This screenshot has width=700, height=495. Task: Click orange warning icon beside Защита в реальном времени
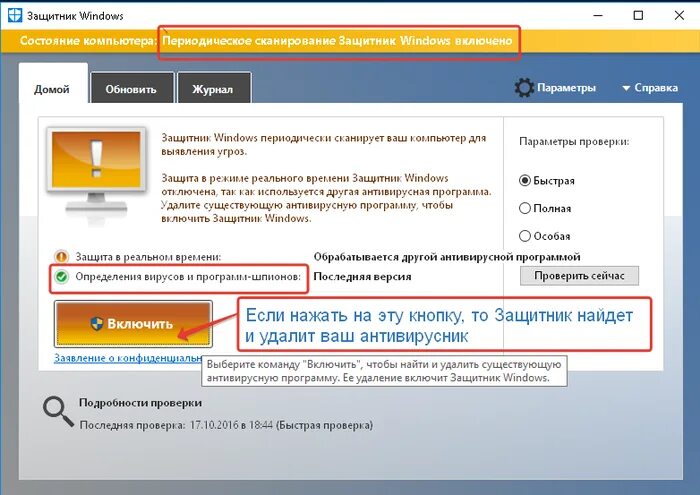61,257
